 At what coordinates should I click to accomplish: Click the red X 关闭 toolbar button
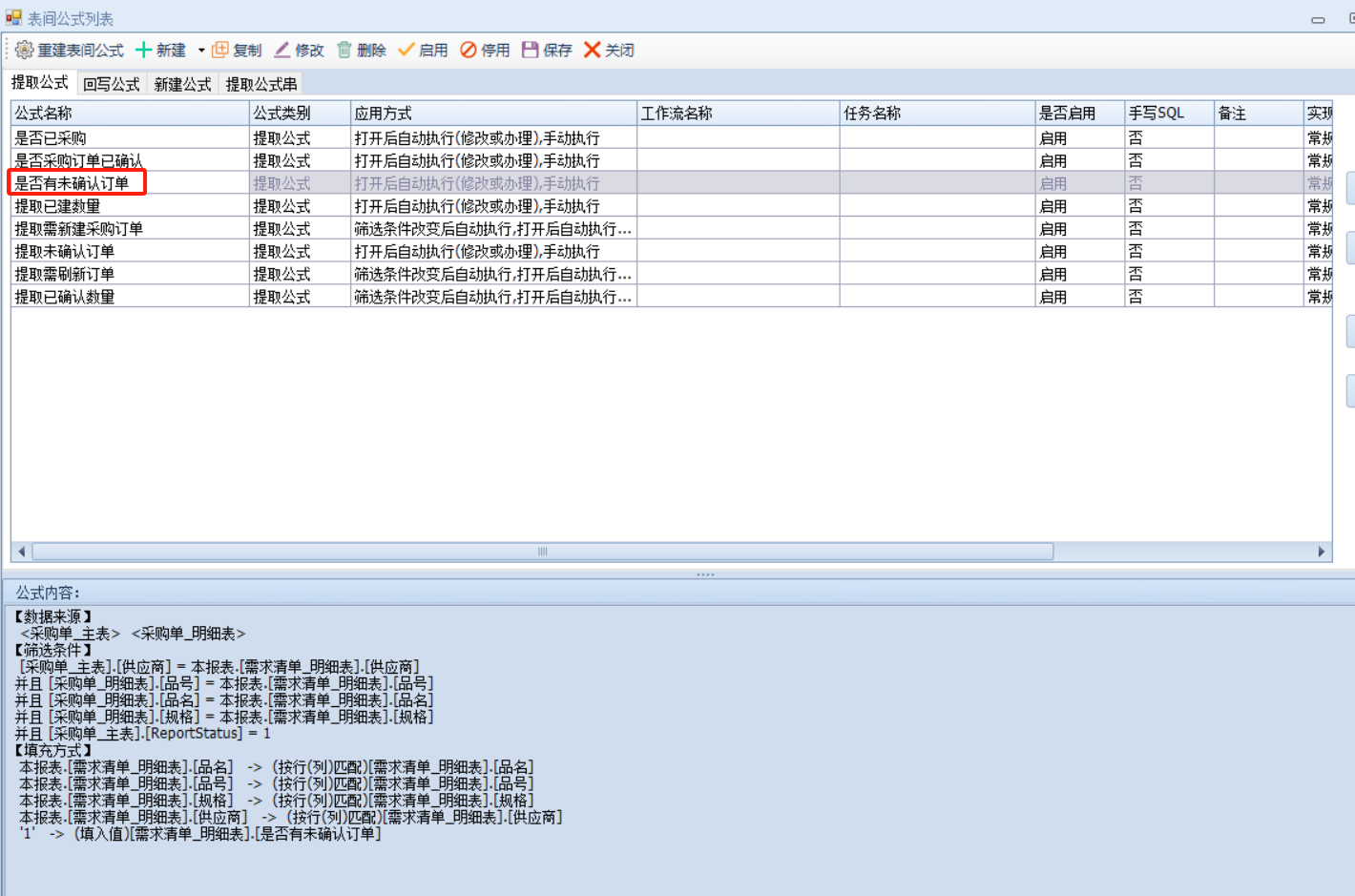(593, 50)
